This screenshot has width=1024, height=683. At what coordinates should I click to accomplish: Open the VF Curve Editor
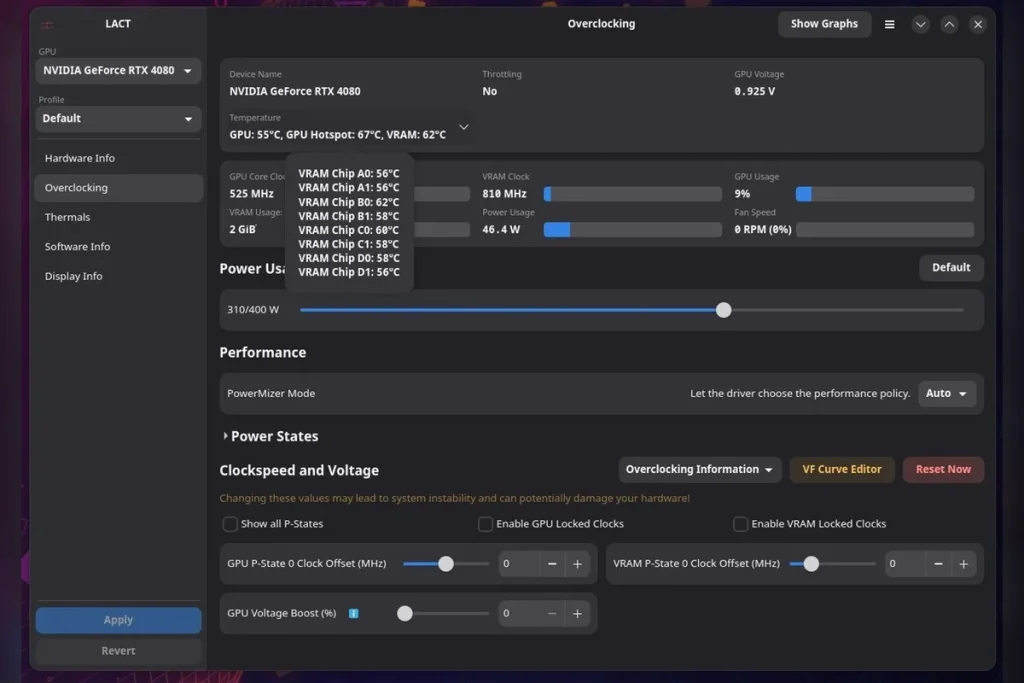pyautogui.click(x=842, y=469)
